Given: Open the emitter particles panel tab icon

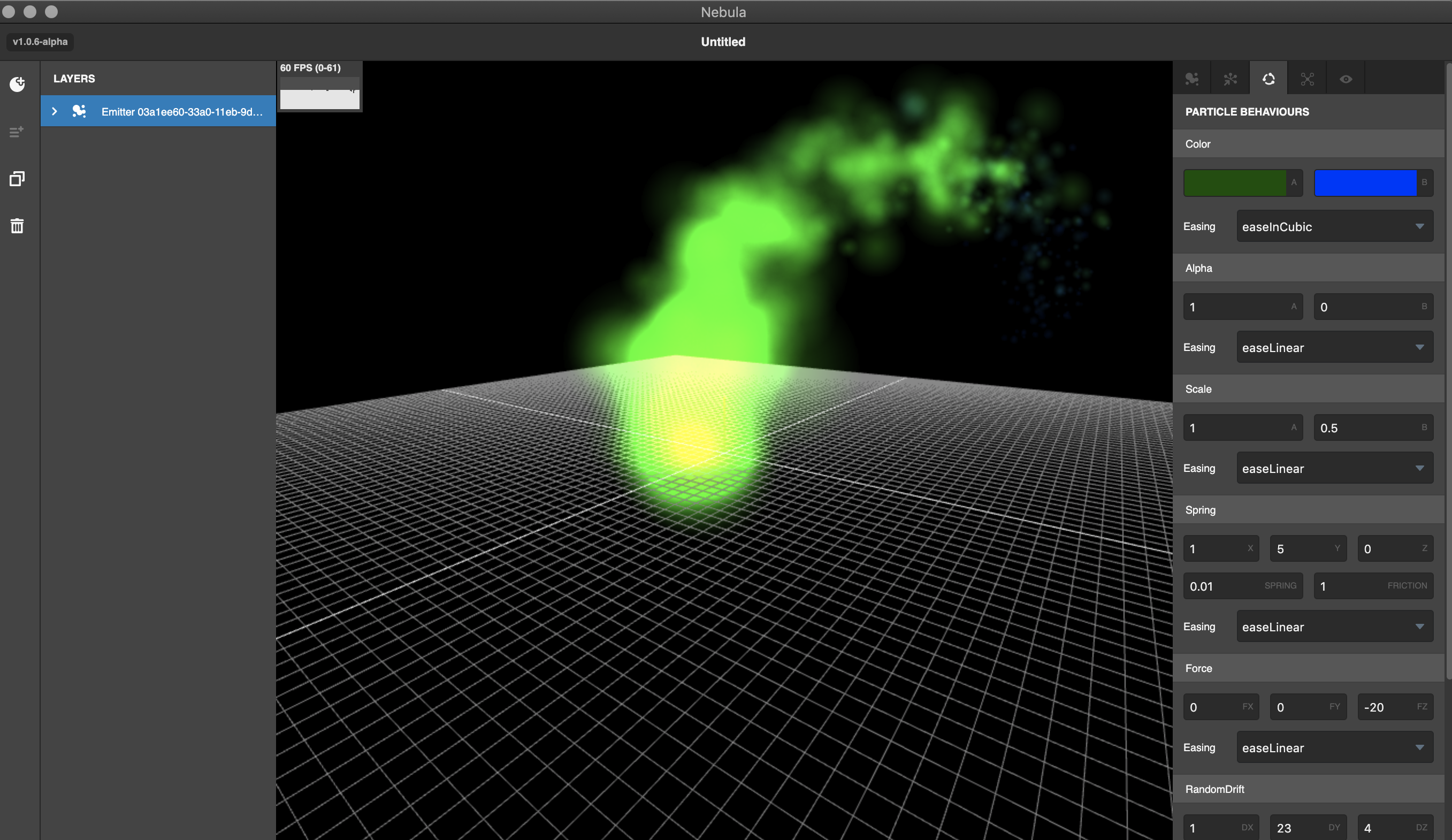Looking at the screenshot, I should click(1191, 79).
